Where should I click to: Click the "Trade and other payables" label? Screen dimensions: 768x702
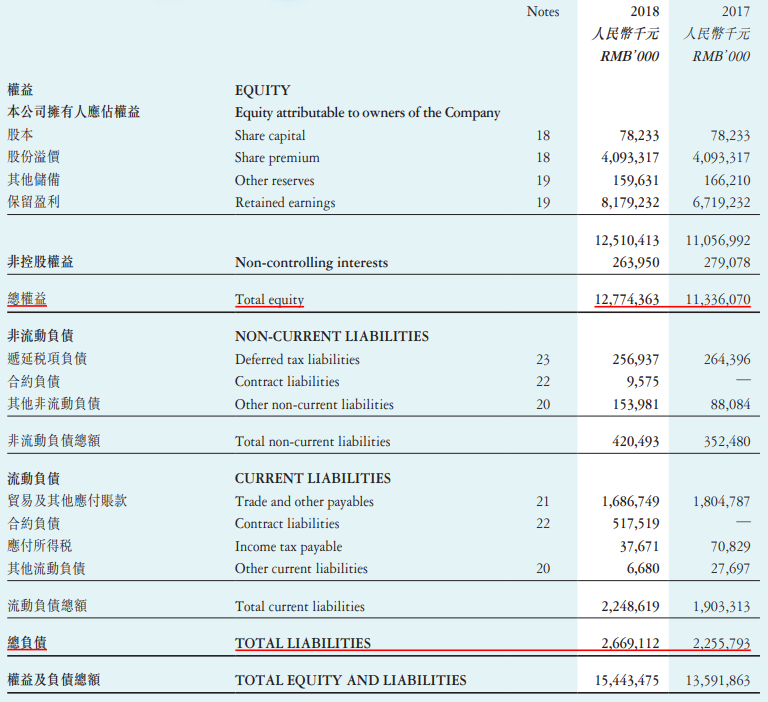(x=304, y=501)
